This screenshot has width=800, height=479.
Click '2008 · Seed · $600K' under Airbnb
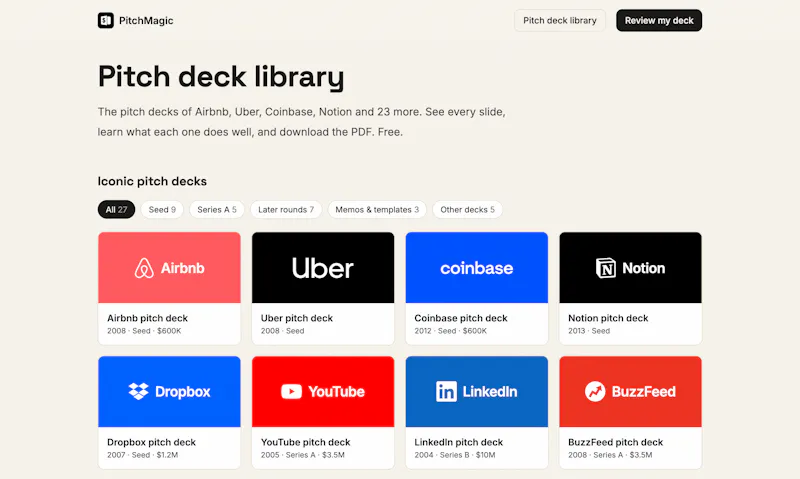tap(144, 331)
